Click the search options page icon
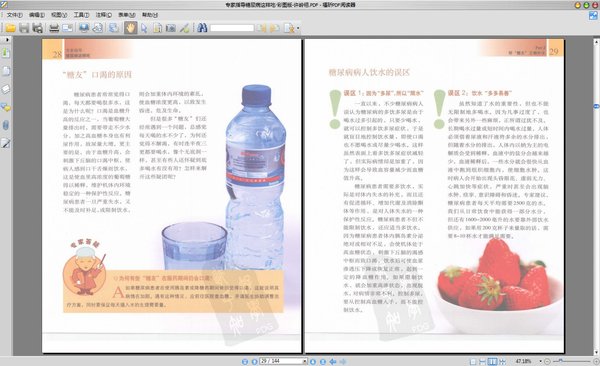The height and width of the screenshot is (366, 600). coord(289,28)
